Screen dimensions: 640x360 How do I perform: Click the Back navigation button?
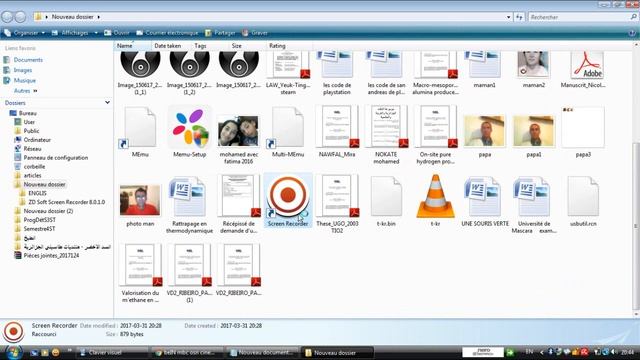7,17
